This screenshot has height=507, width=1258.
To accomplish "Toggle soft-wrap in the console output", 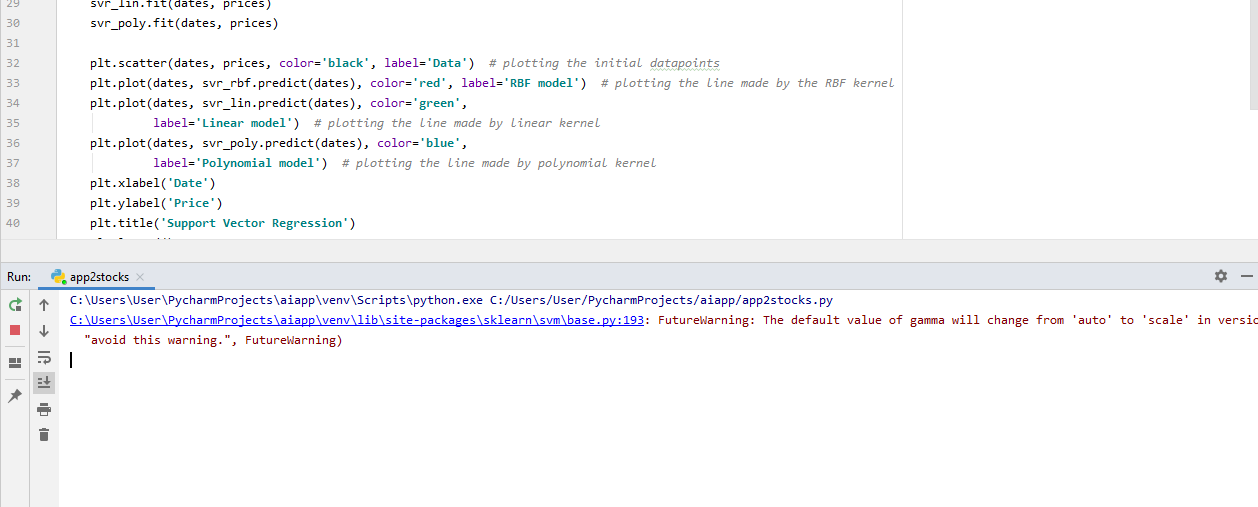I will tap(44, 356).
